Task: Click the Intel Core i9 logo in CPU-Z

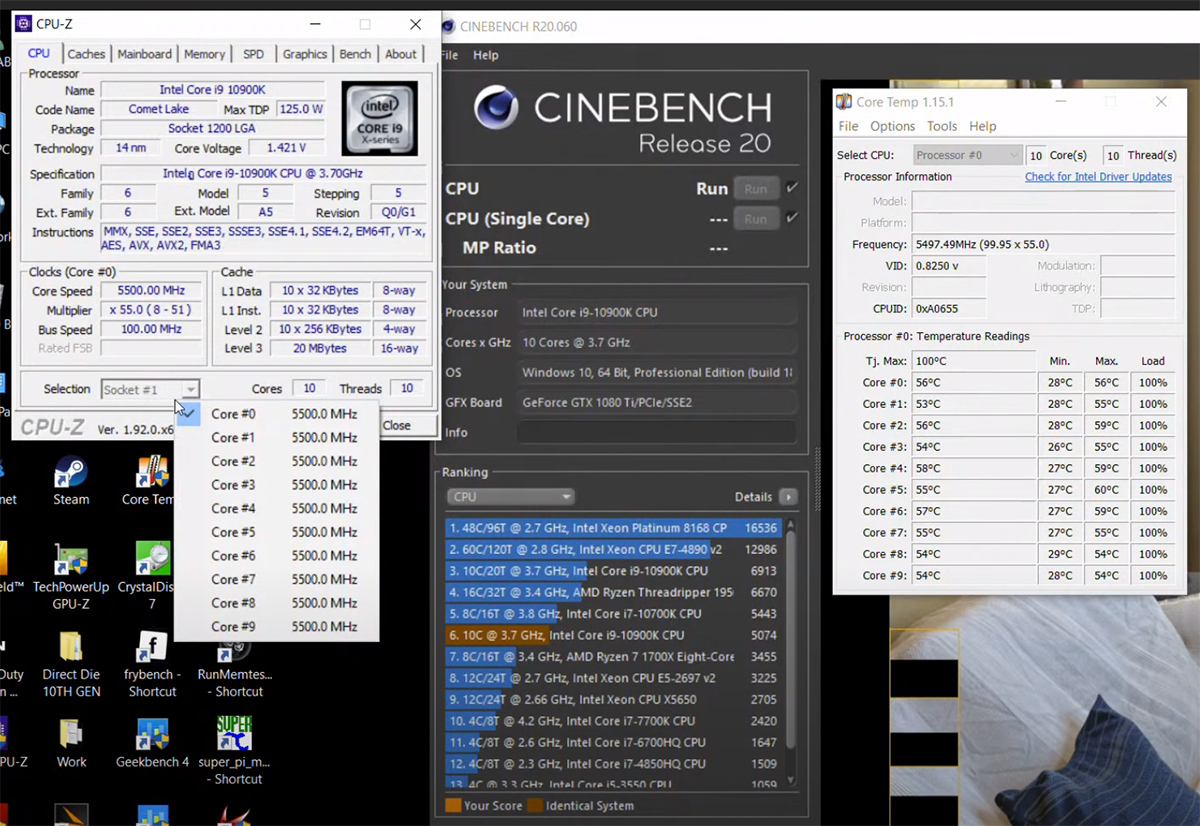Action: [x=379, y=118]
